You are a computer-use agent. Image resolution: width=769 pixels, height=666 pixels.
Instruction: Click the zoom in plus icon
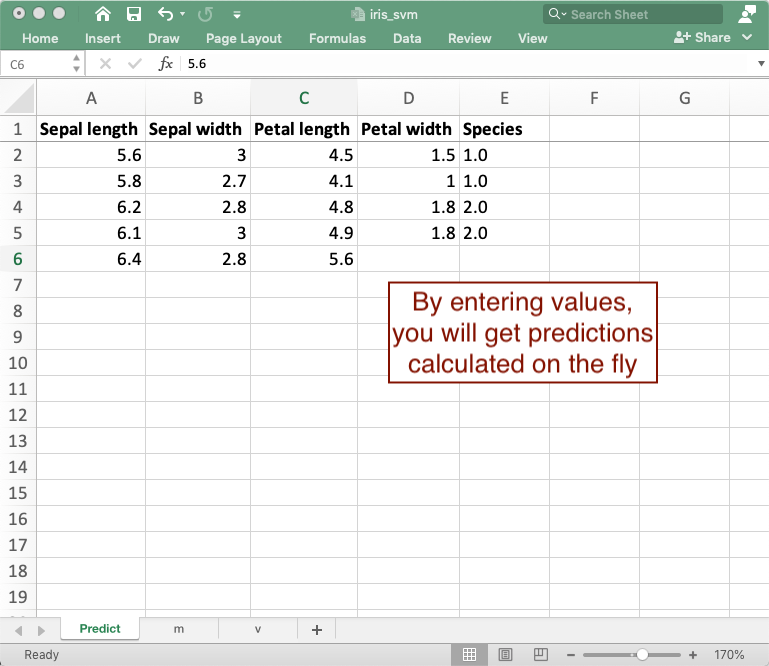693,655
